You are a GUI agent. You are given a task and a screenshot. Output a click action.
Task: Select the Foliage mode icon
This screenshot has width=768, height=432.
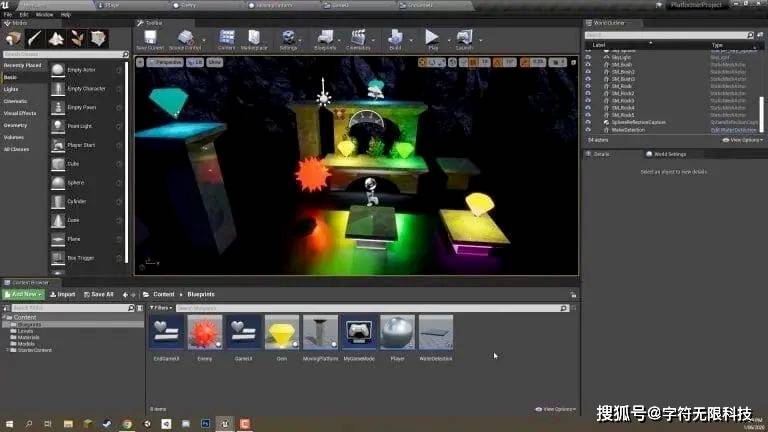coord(77,38)
